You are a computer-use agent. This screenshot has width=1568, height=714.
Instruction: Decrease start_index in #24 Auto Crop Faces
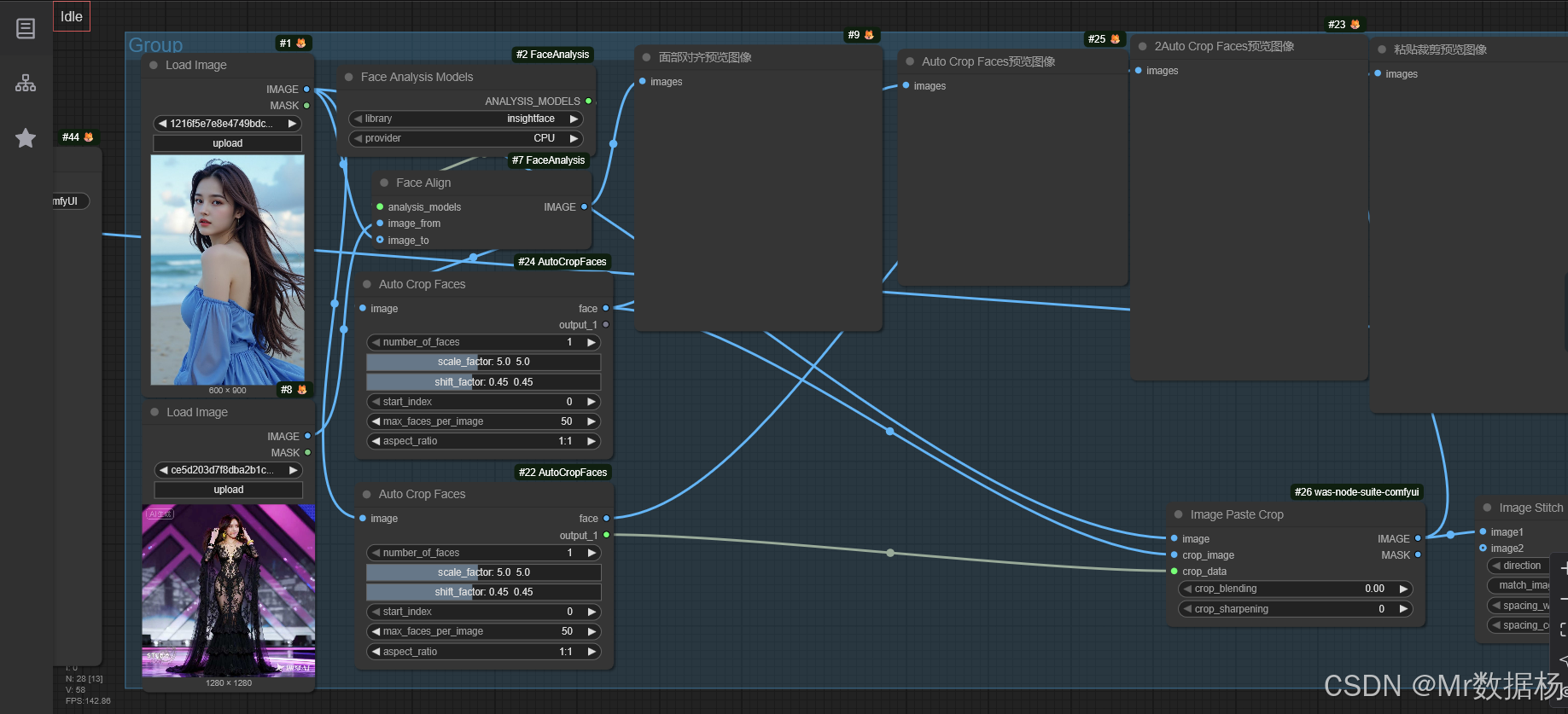click(x=376, y=402)
